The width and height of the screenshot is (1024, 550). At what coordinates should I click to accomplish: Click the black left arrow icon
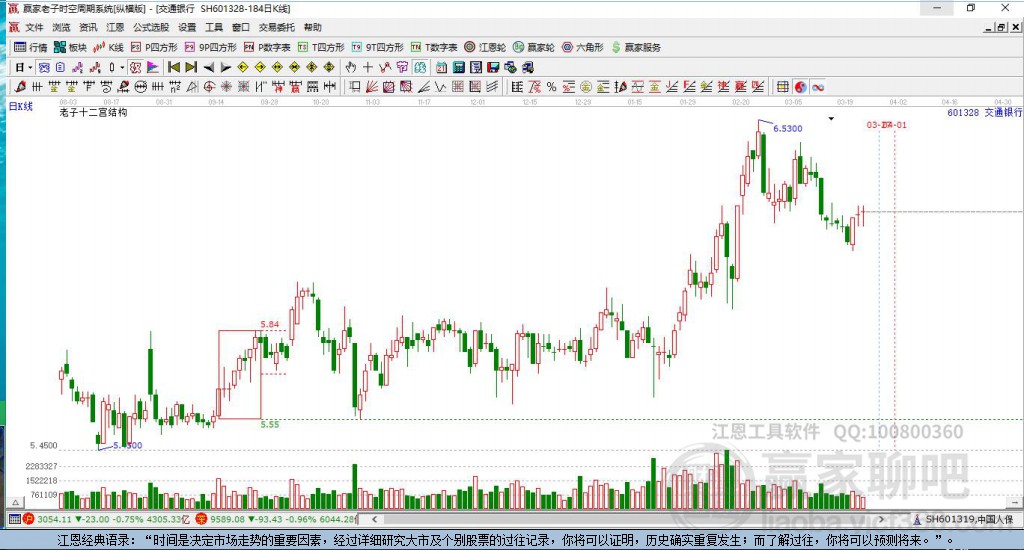click(209, 67)
